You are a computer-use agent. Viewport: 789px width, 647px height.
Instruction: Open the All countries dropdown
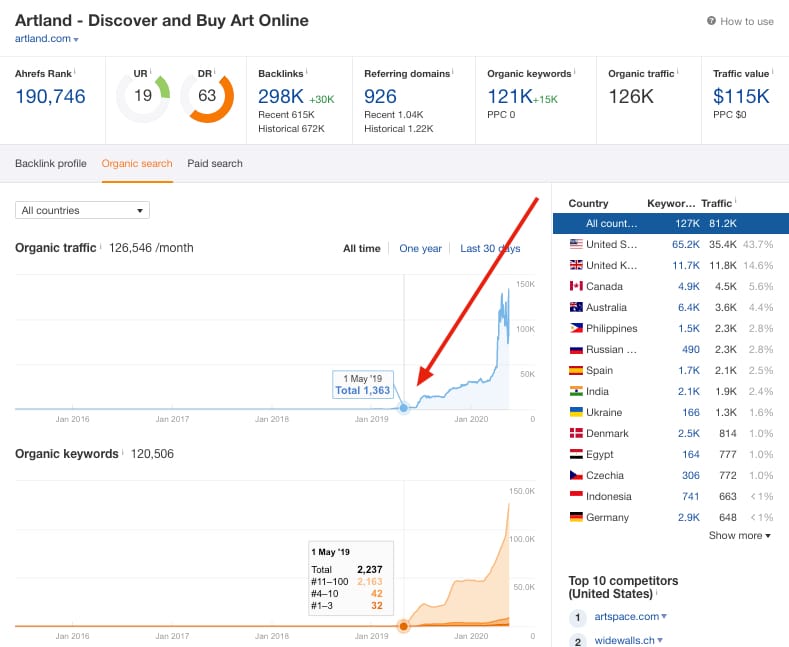coord(83,210)
